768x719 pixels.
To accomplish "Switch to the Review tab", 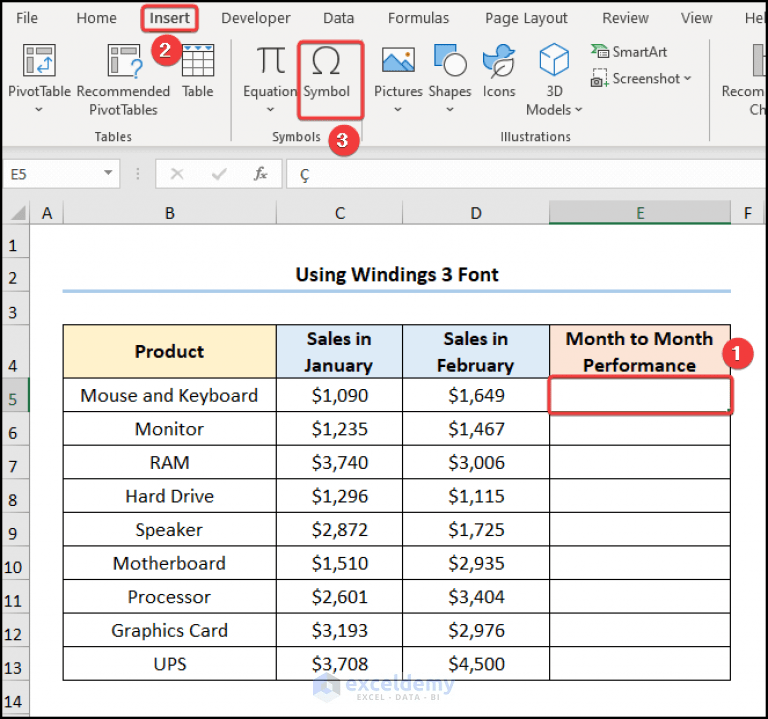I will pyautogui.click(x=625, y=18).
